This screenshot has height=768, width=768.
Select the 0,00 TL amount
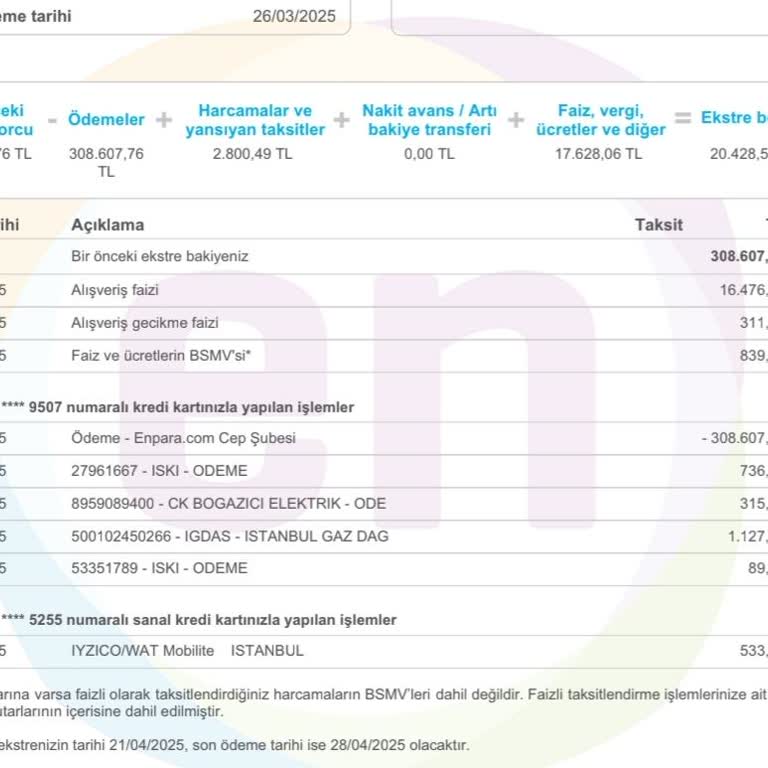(x=429, y=154)
